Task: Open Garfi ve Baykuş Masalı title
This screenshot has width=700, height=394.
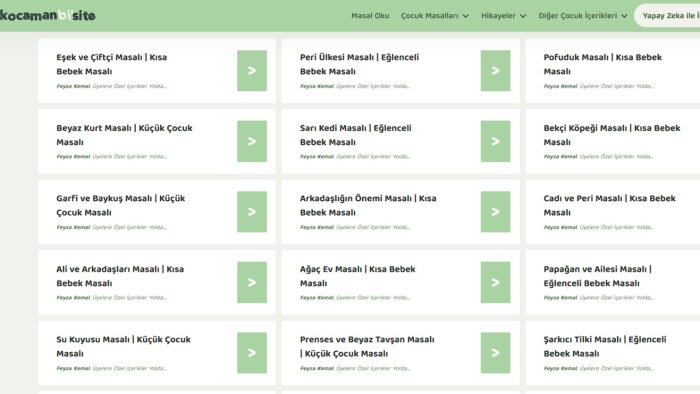Action: click(x=121, y=205)
